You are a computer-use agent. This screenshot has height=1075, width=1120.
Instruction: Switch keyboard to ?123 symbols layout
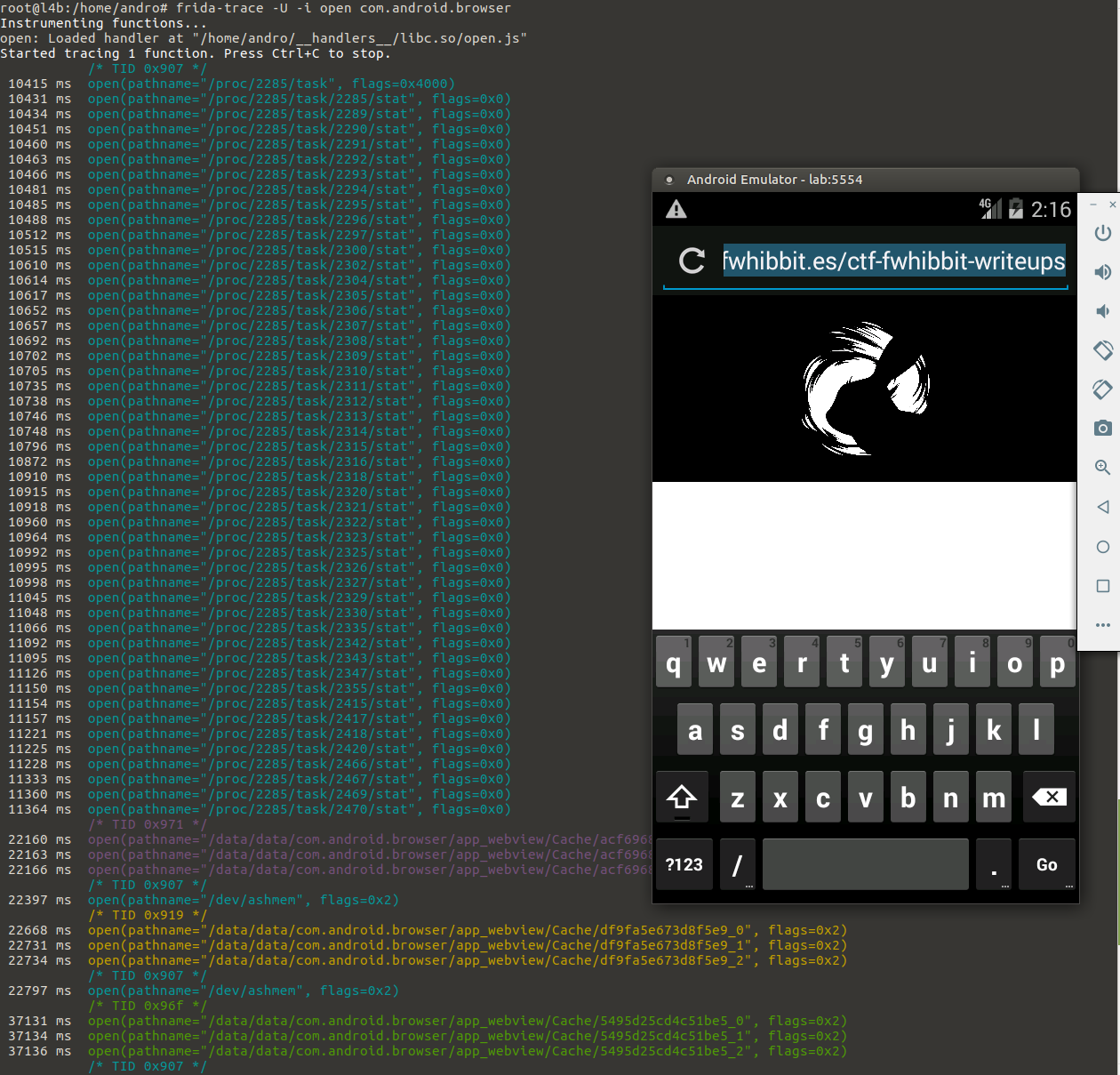pos(684,864)
